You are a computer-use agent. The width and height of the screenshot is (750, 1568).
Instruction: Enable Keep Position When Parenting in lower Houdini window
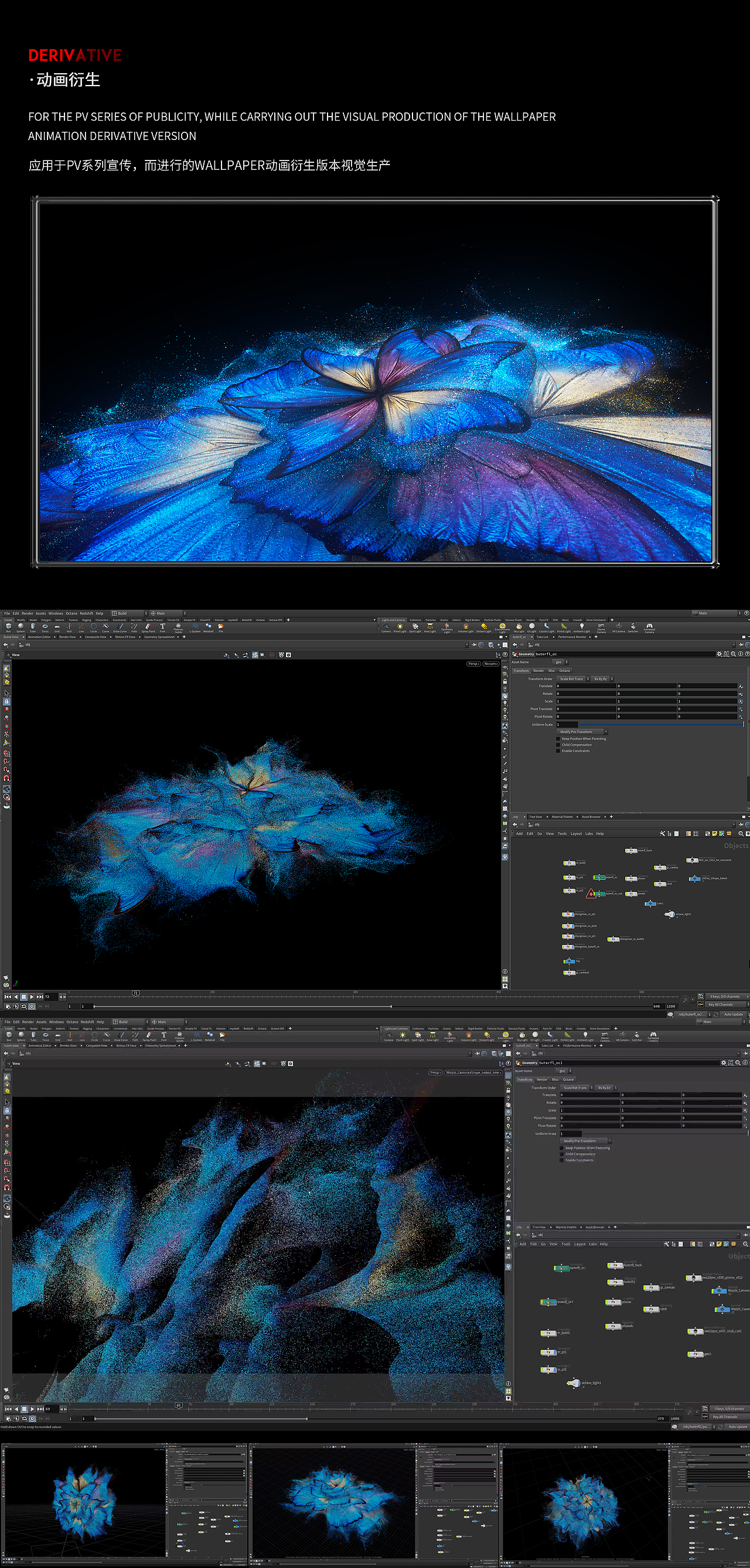[x=562, y=1148]
